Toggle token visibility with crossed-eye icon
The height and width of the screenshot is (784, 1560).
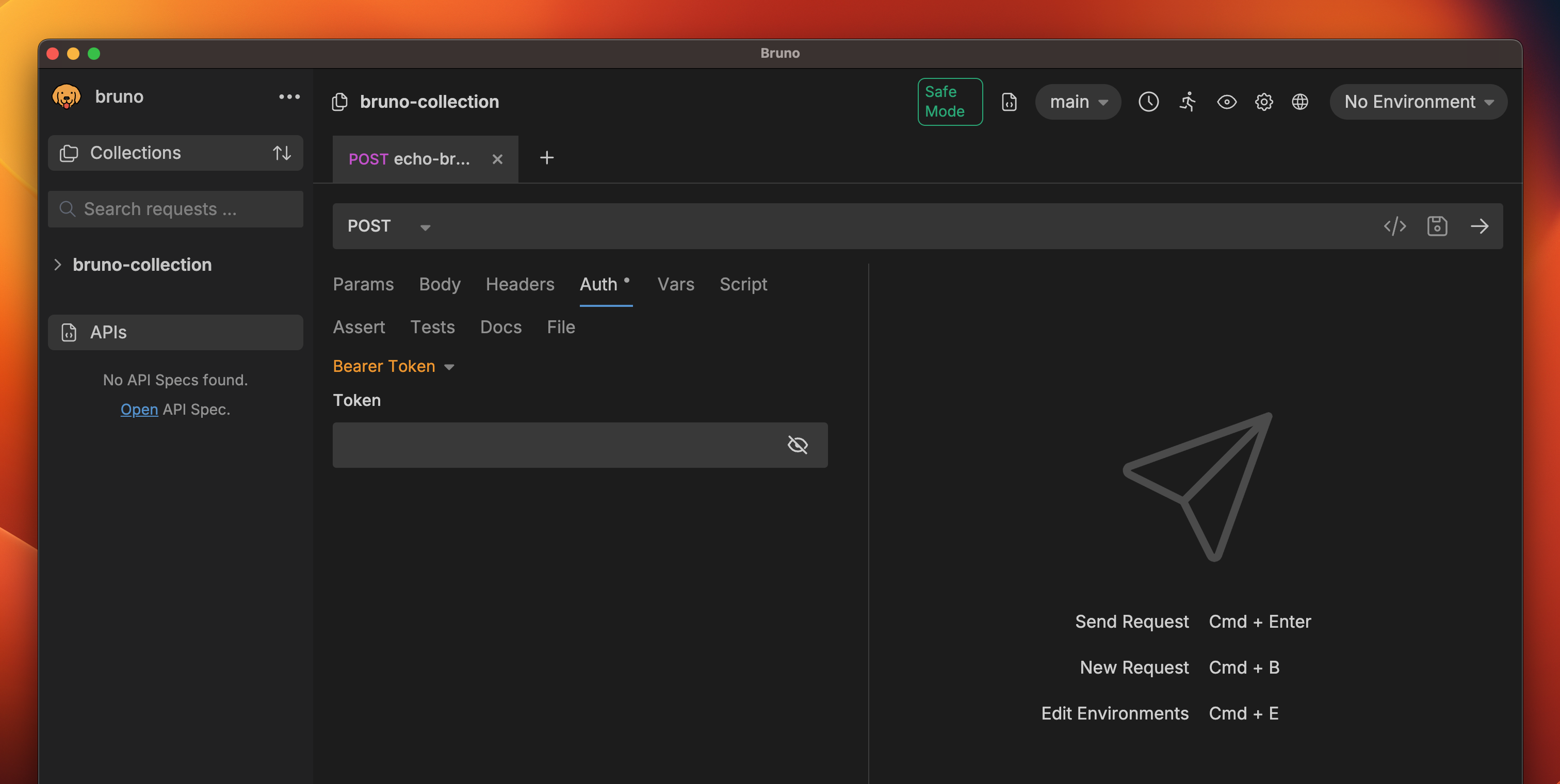point(797,445)
